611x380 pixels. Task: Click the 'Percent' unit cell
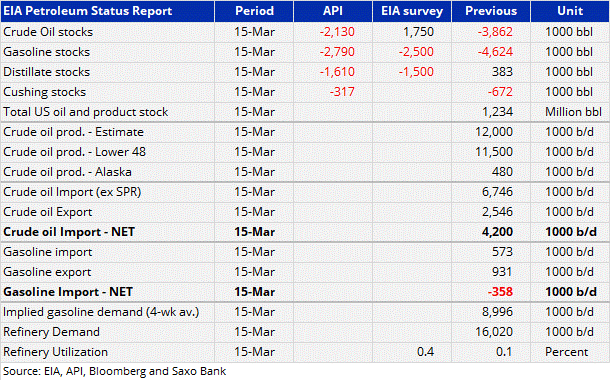click(566, 352)
